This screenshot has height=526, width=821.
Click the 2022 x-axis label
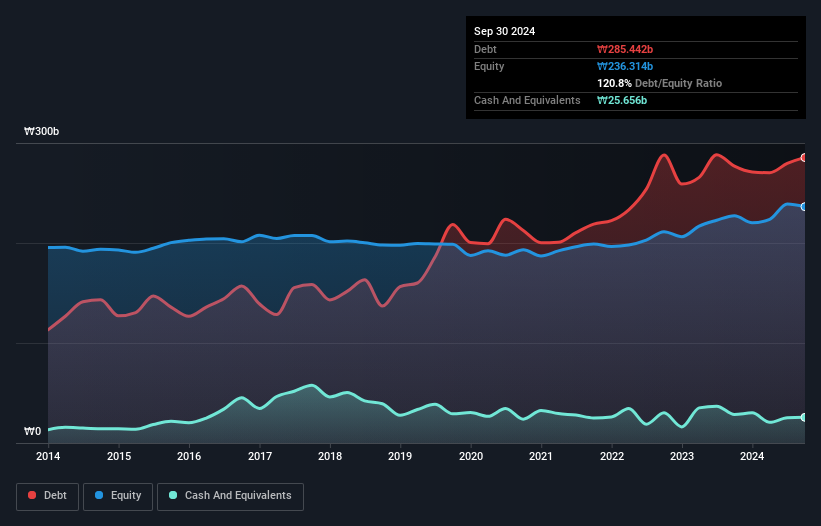(612, 456)
